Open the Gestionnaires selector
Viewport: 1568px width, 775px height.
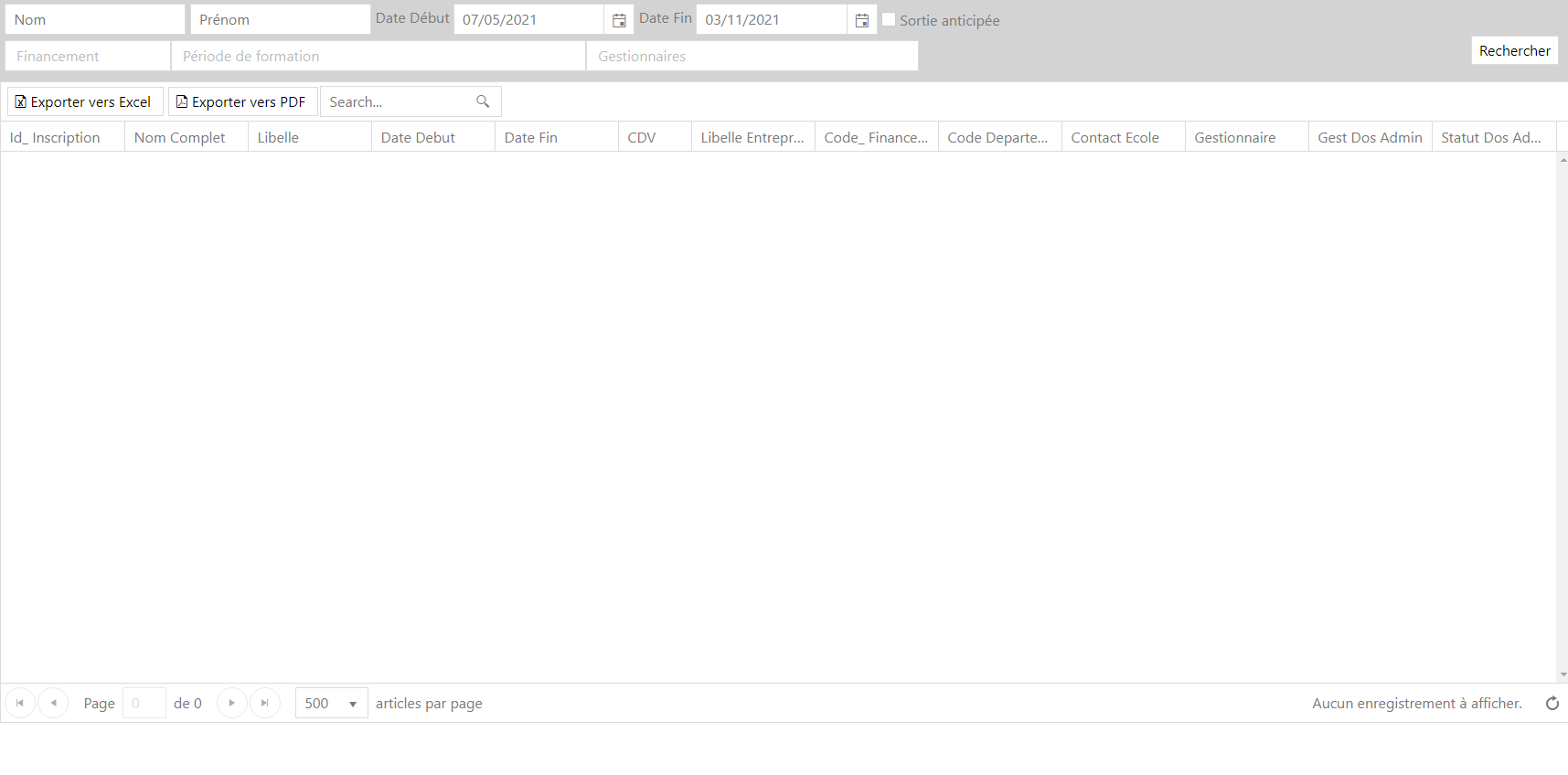point(752,56)
